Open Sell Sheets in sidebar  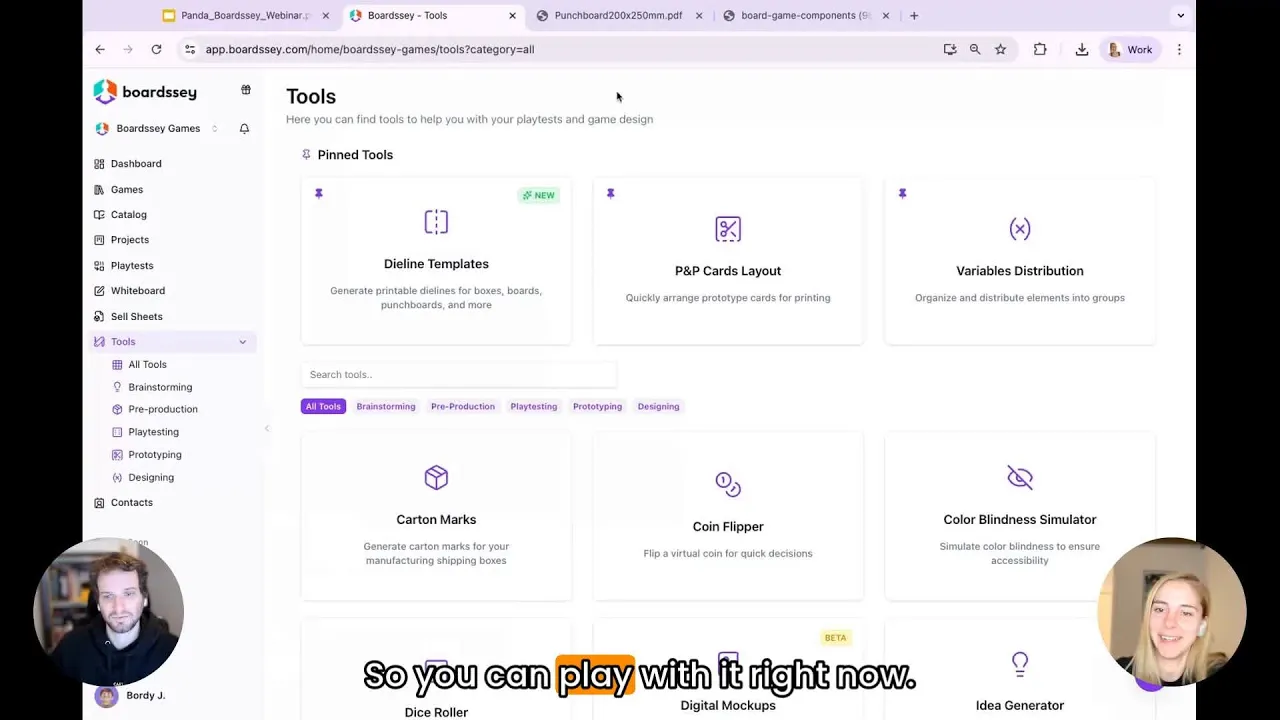coord(137,317)
